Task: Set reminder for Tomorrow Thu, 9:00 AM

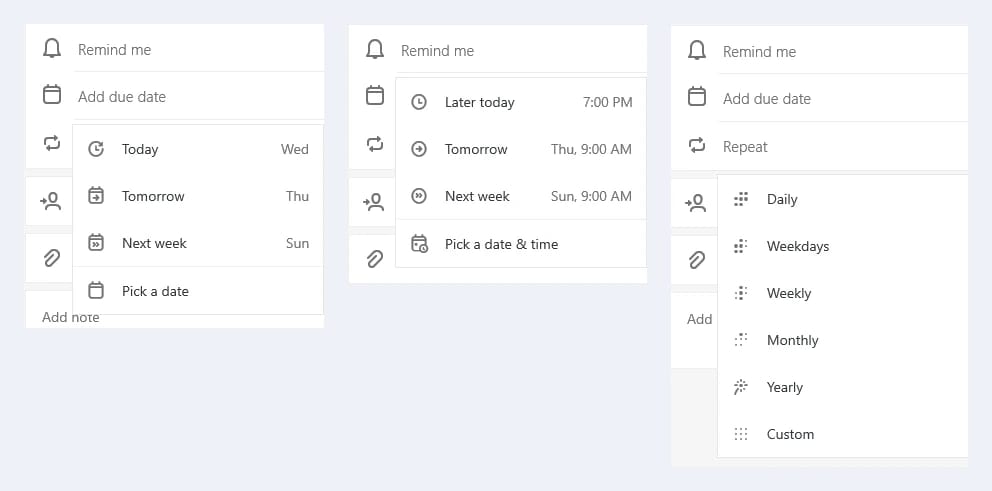Action: 521,149
